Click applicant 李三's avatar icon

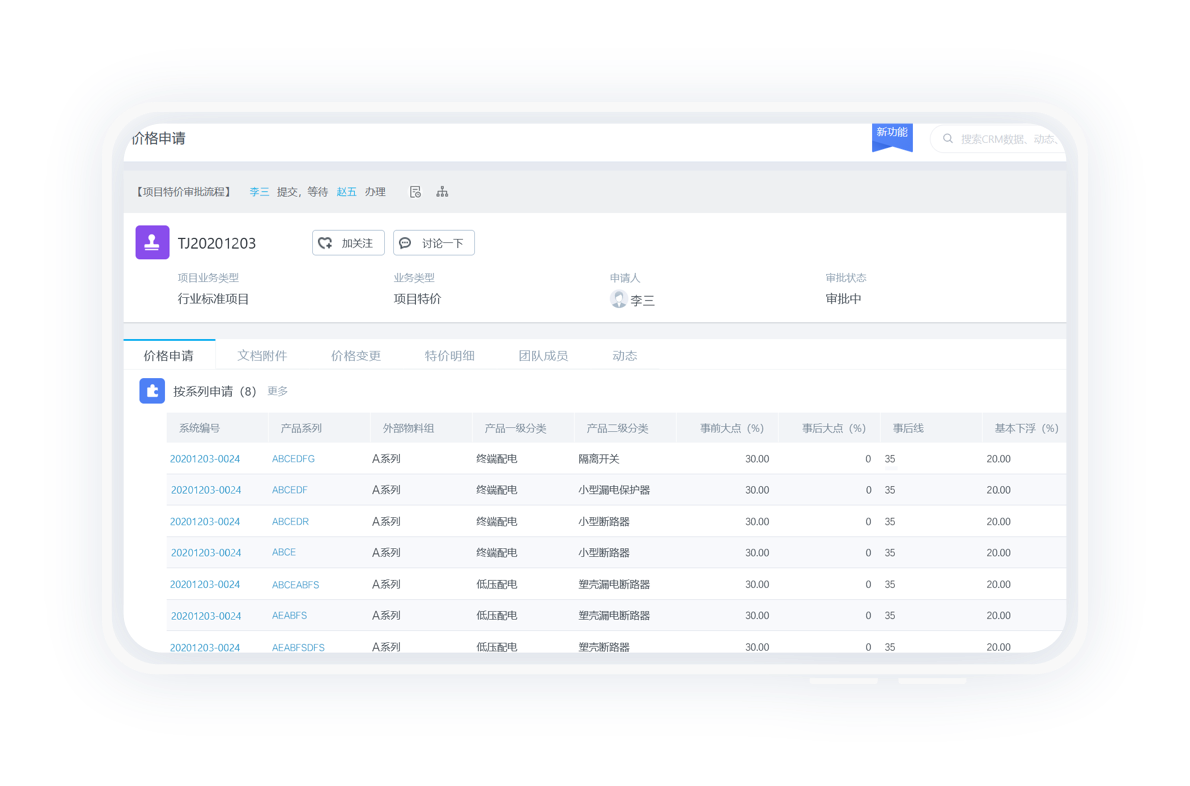[x=619, y=299]
